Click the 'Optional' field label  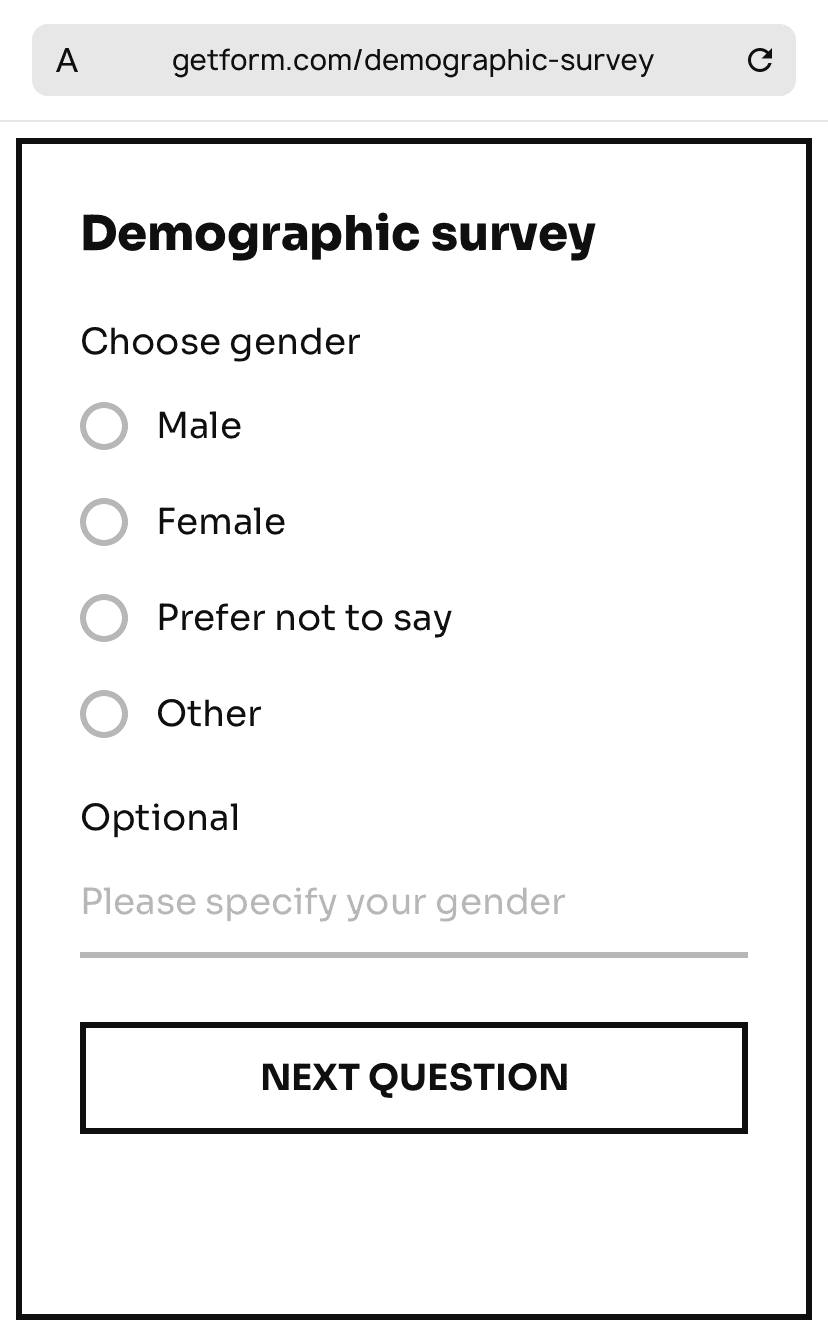pos(160,818)
